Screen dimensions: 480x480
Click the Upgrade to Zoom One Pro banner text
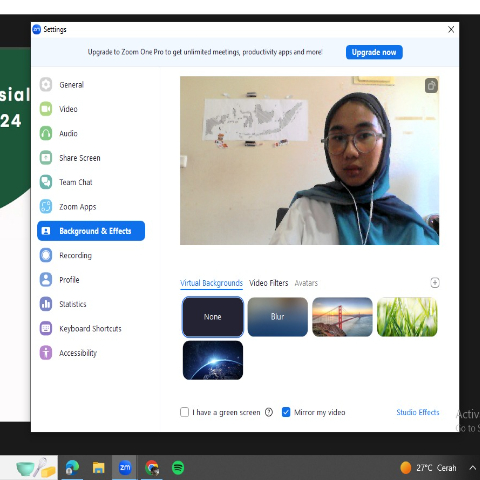205,52
